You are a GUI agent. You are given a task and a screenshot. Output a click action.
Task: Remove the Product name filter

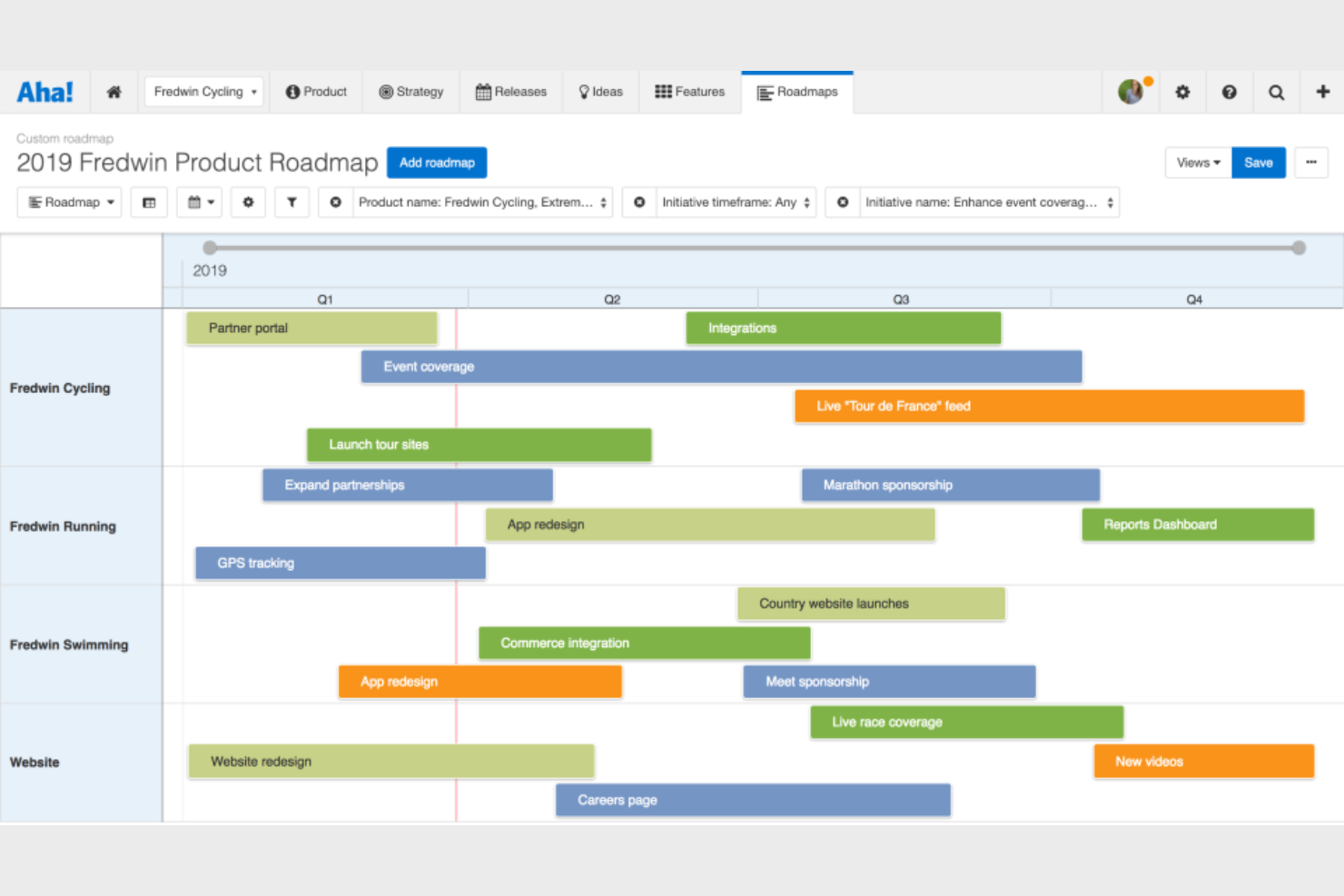click(335, 202)
